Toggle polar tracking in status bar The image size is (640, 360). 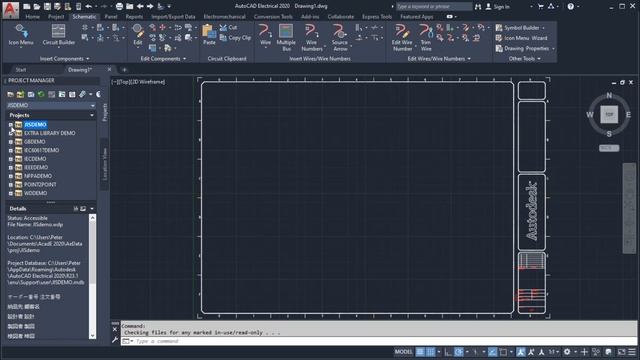[459, 351]
